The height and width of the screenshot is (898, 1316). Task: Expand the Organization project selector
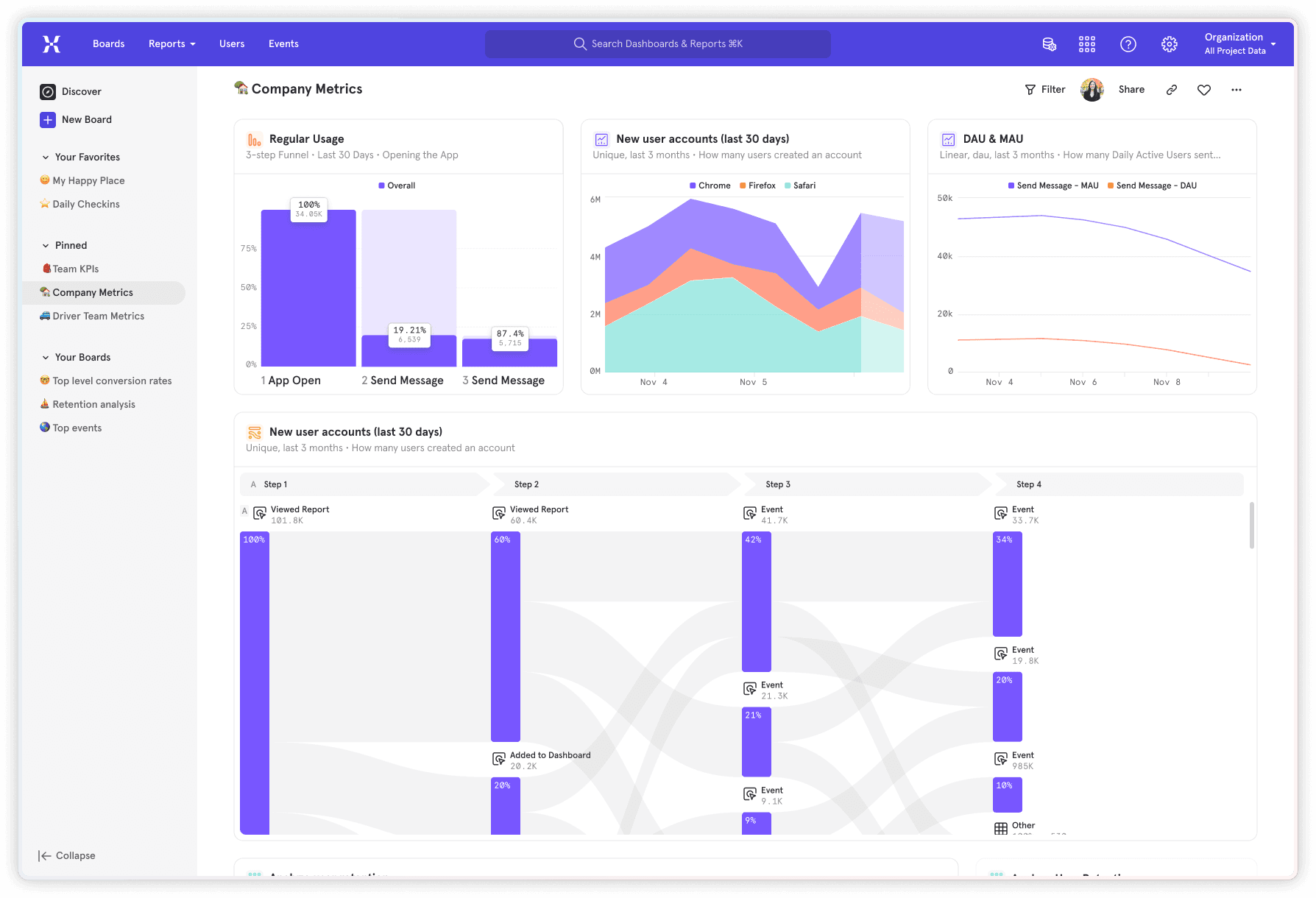click(1239, 44)
